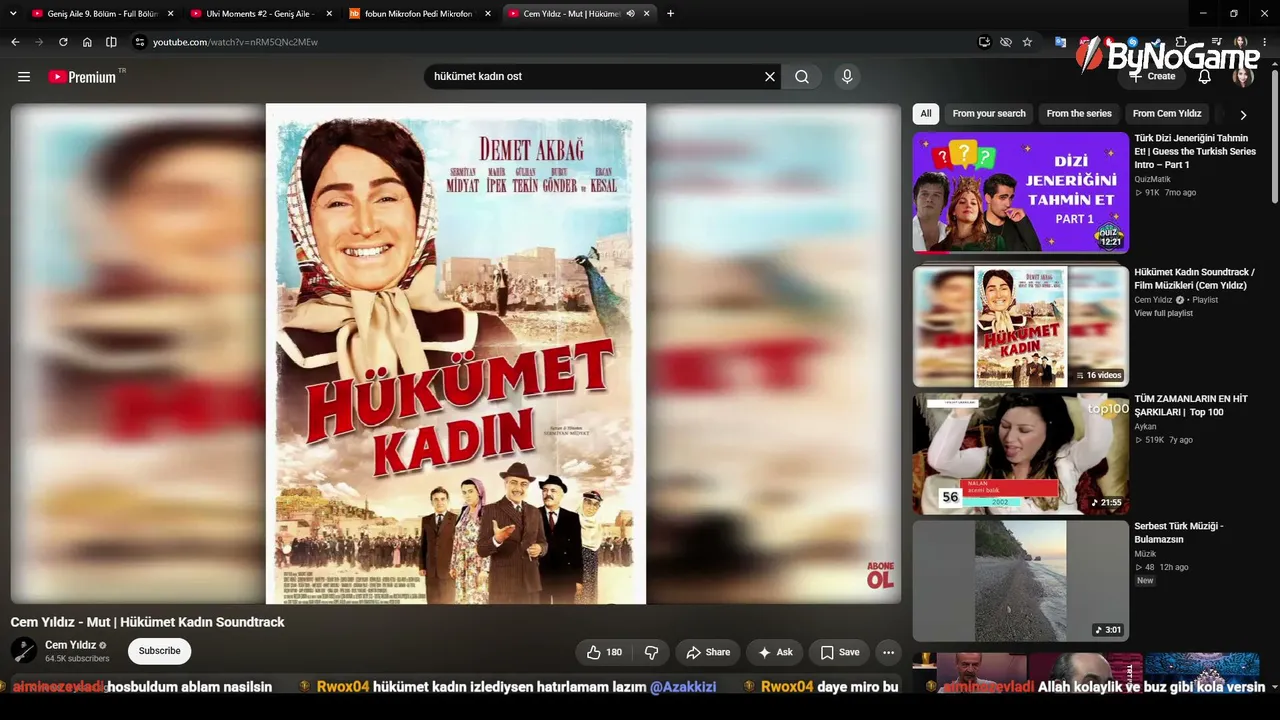
Task: Focus the YouTube search field
Action: [x=594, y=77]
